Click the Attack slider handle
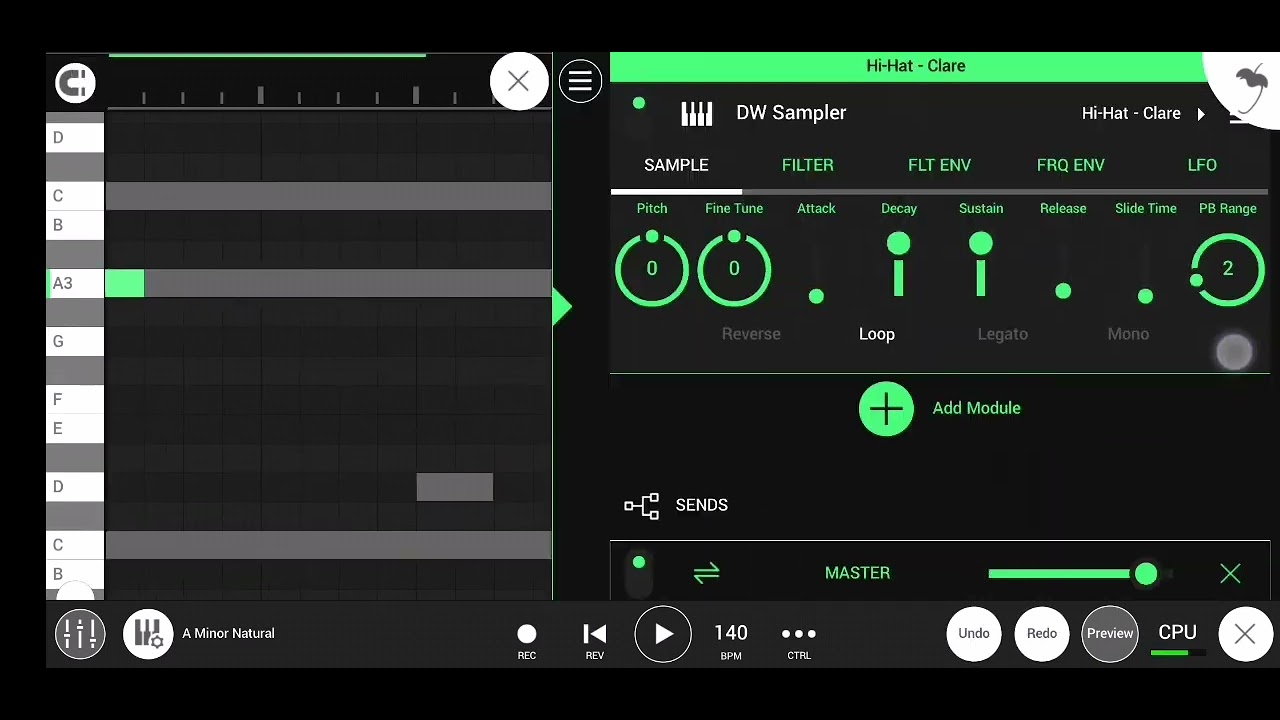 (816, 296)
